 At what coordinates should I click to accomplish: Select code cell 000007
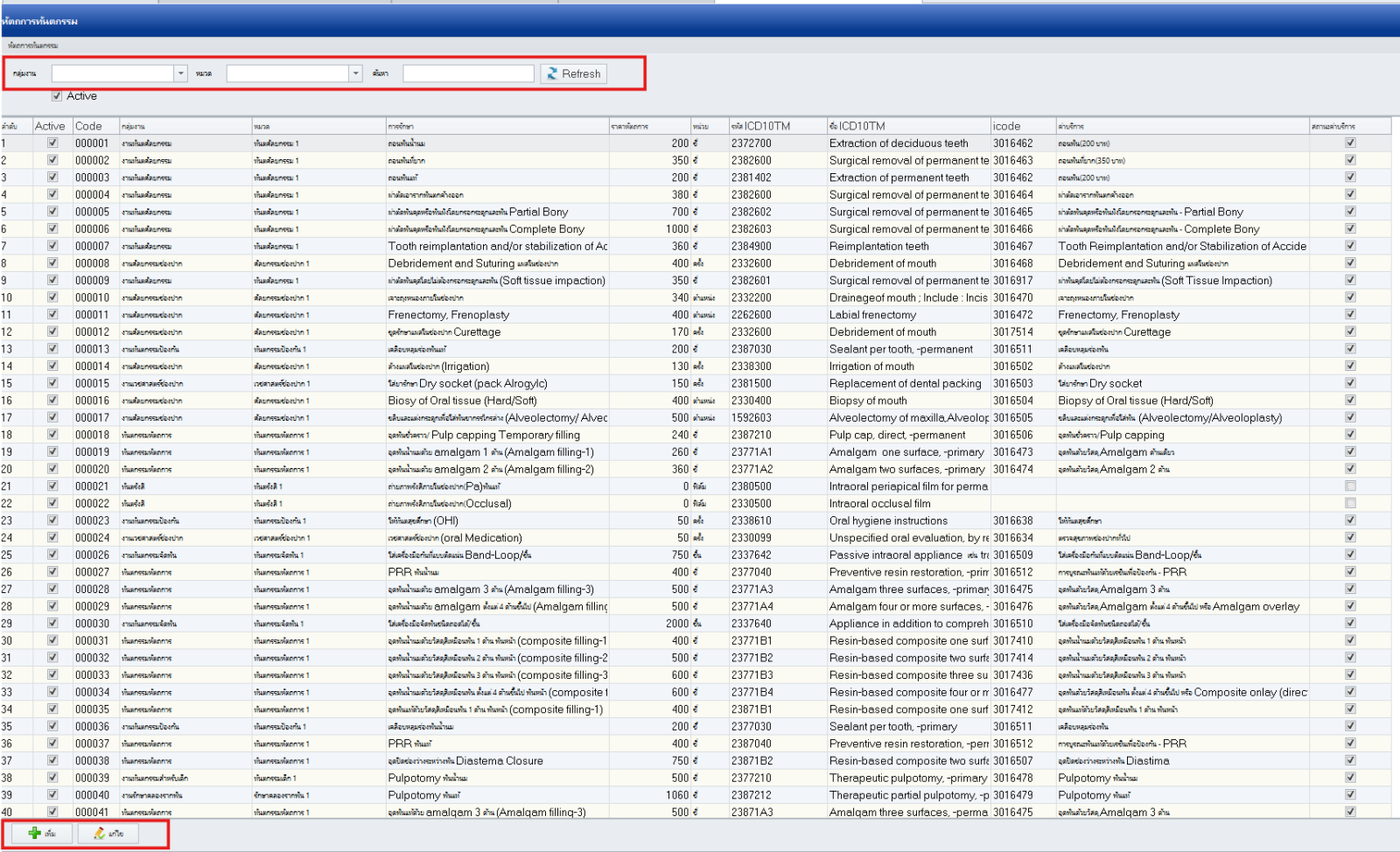[x=94, y=246]
